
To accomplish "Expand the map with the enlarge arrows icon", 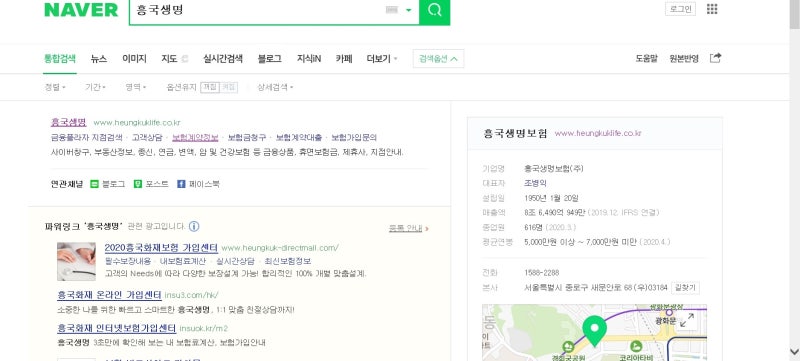I will [x=687, y=320].
